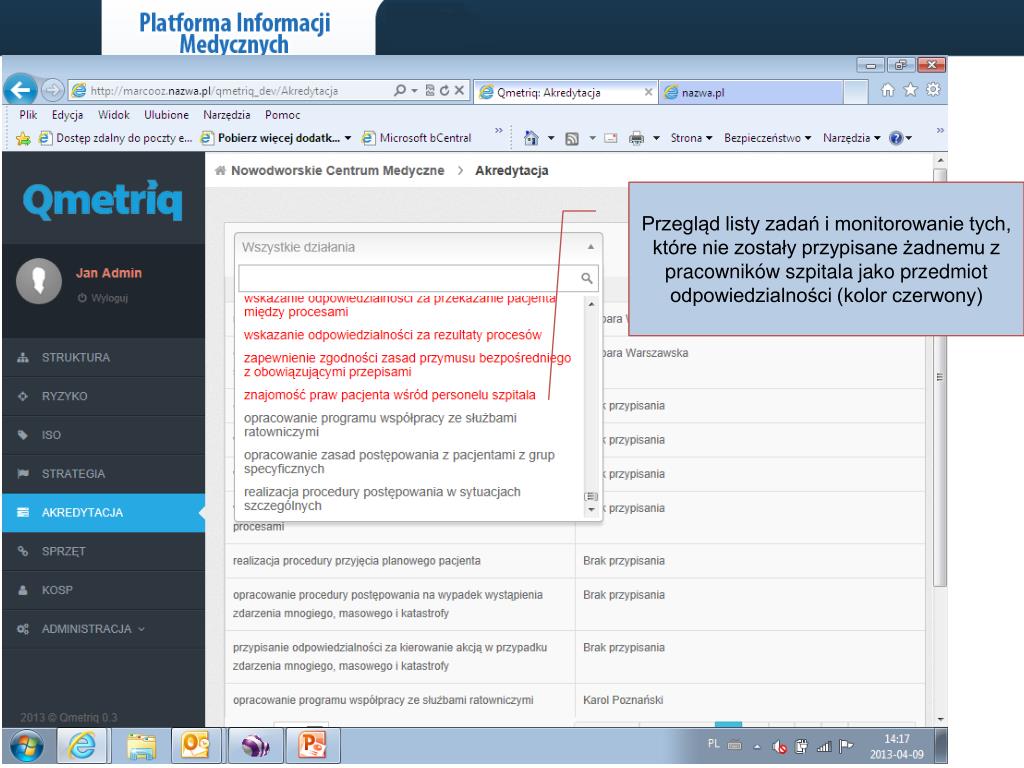This screenshot has width=1024, height=768.
Task: Go to STRATEGIA in the sidebar
Action: (103, 473)
